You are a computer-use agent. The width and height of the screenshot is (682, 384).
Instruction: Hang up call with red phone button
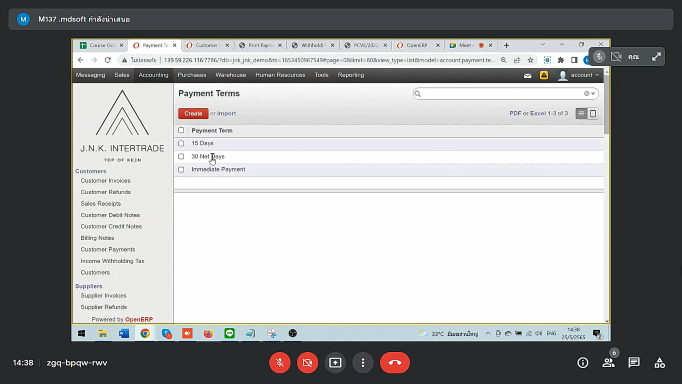coord(395,362)
